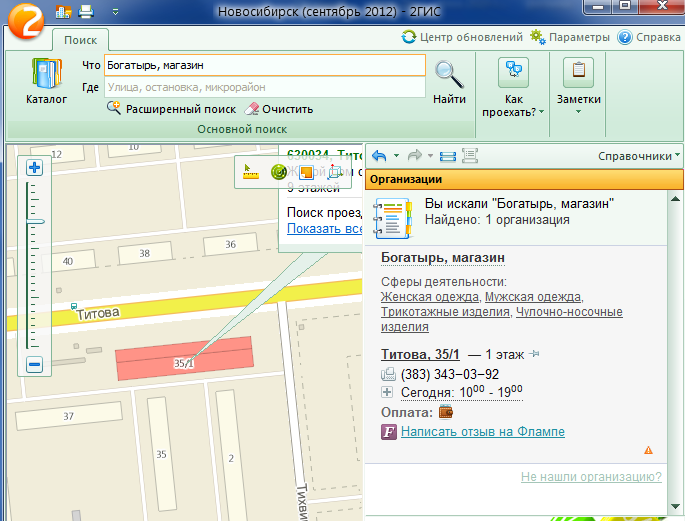The height and width of the screenshot is (521, 685).
Task: Expand the Заметки dropdown arrow
Action: tap(578, 112)
